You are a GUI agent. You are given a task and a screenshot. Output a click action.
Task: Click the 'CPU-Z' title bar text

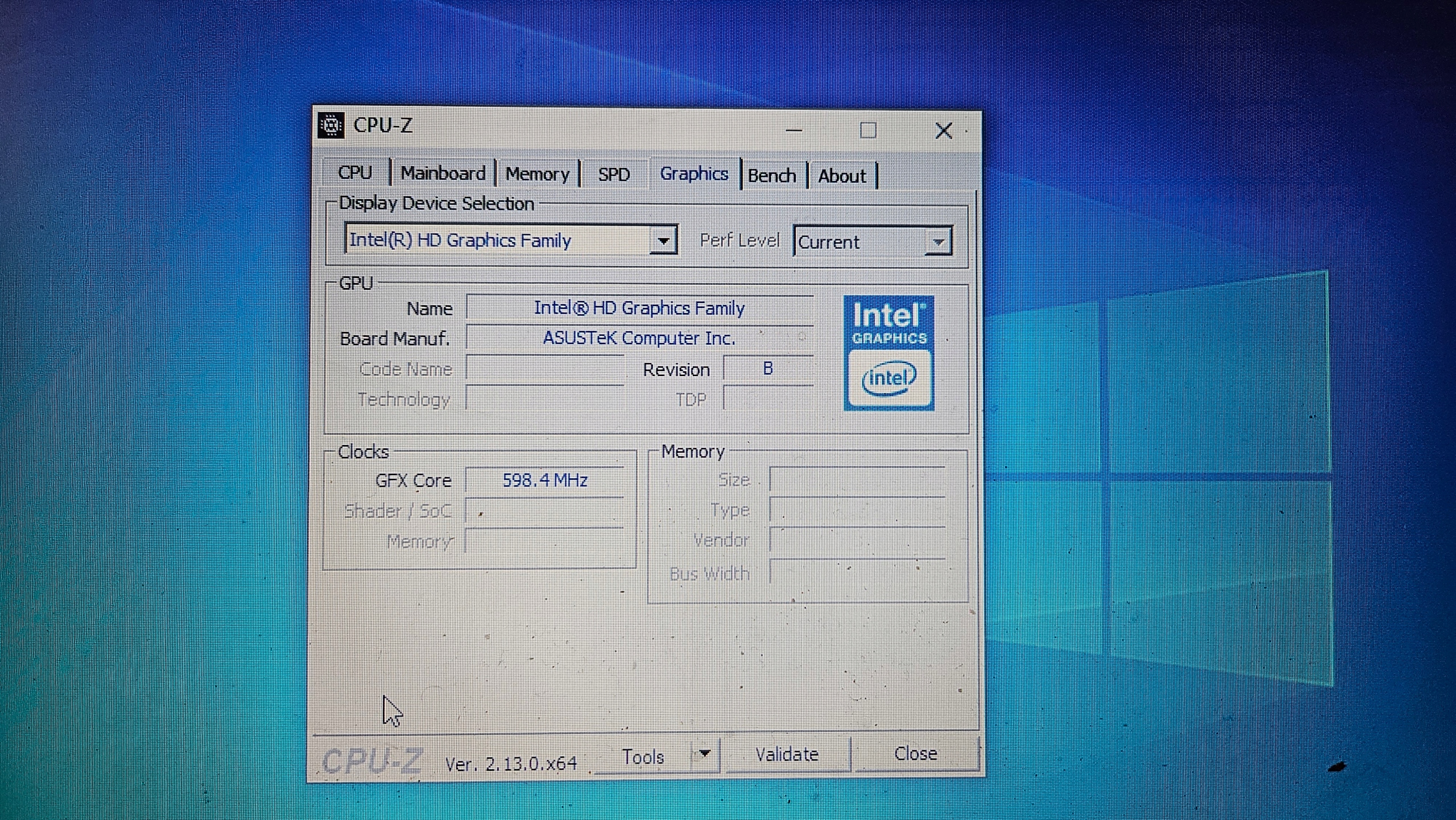(383, 125)
